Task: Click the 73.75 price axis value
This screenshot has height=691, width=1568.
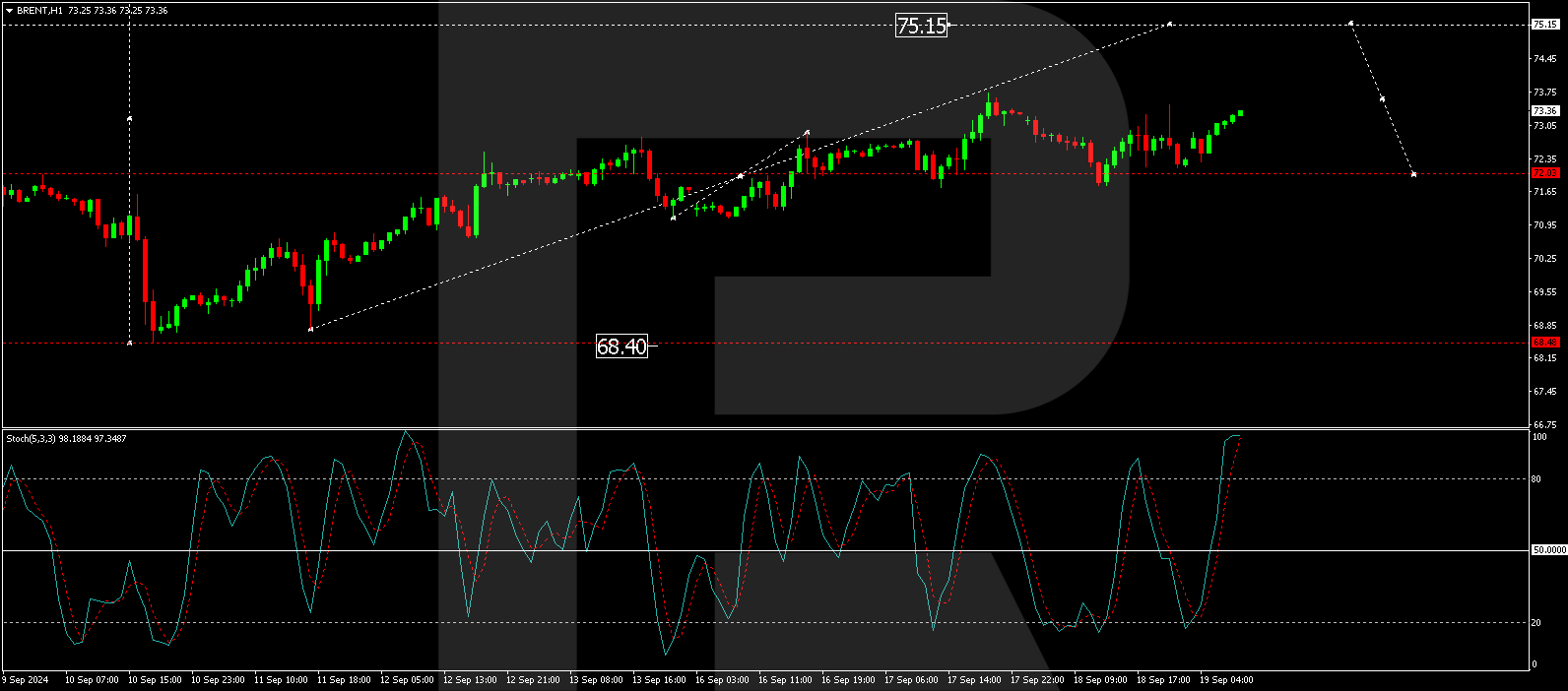Action: [x=1545, y=93]
